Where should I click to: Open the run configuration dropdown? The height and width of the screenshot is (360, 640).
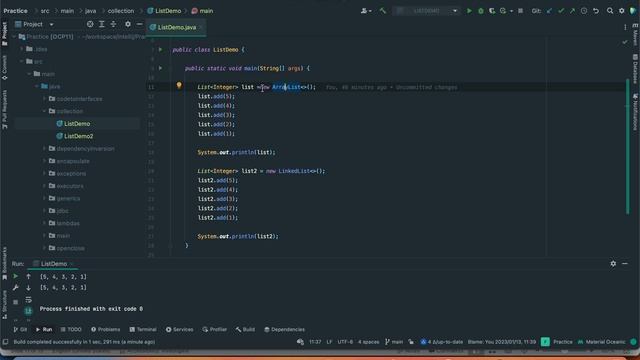pos(426,11)
